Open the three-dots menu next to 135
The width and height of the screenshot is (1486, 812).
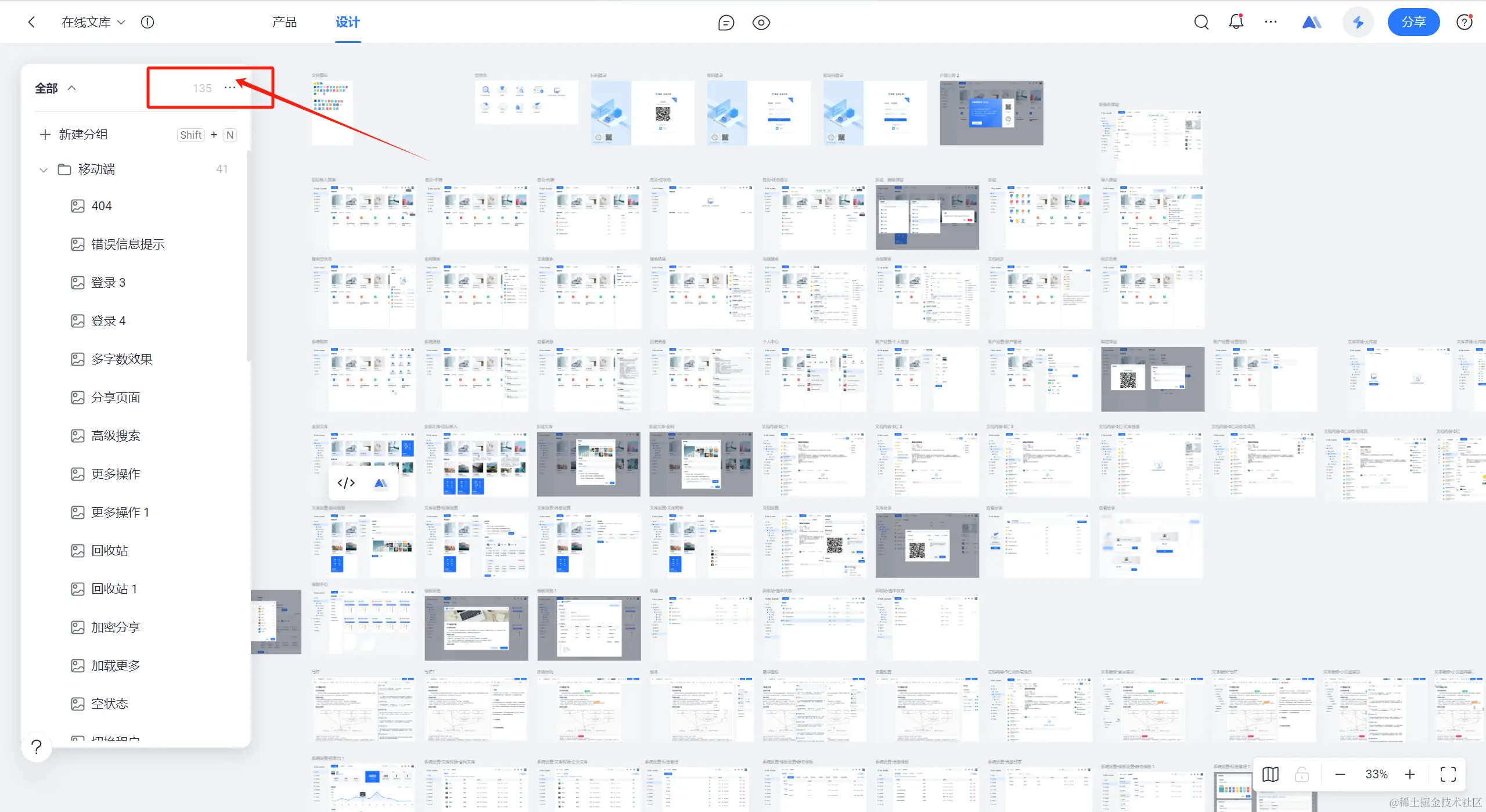[x=230, y=88]
